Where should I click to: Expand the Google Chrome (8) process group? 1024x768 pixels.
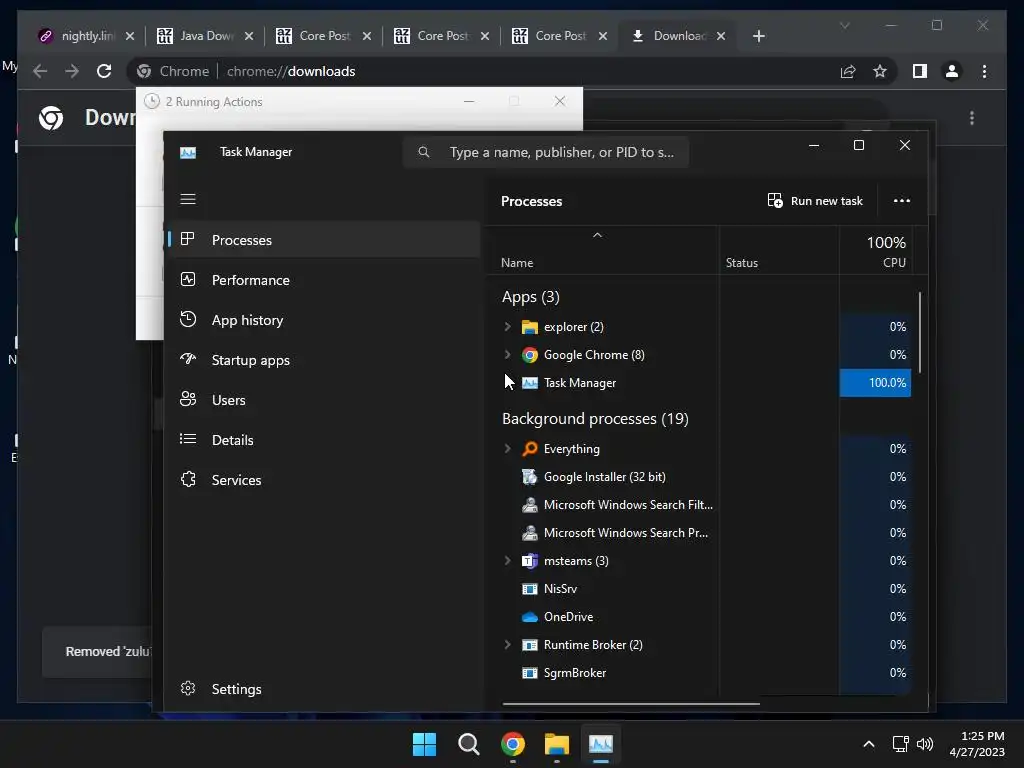point(507,355)
